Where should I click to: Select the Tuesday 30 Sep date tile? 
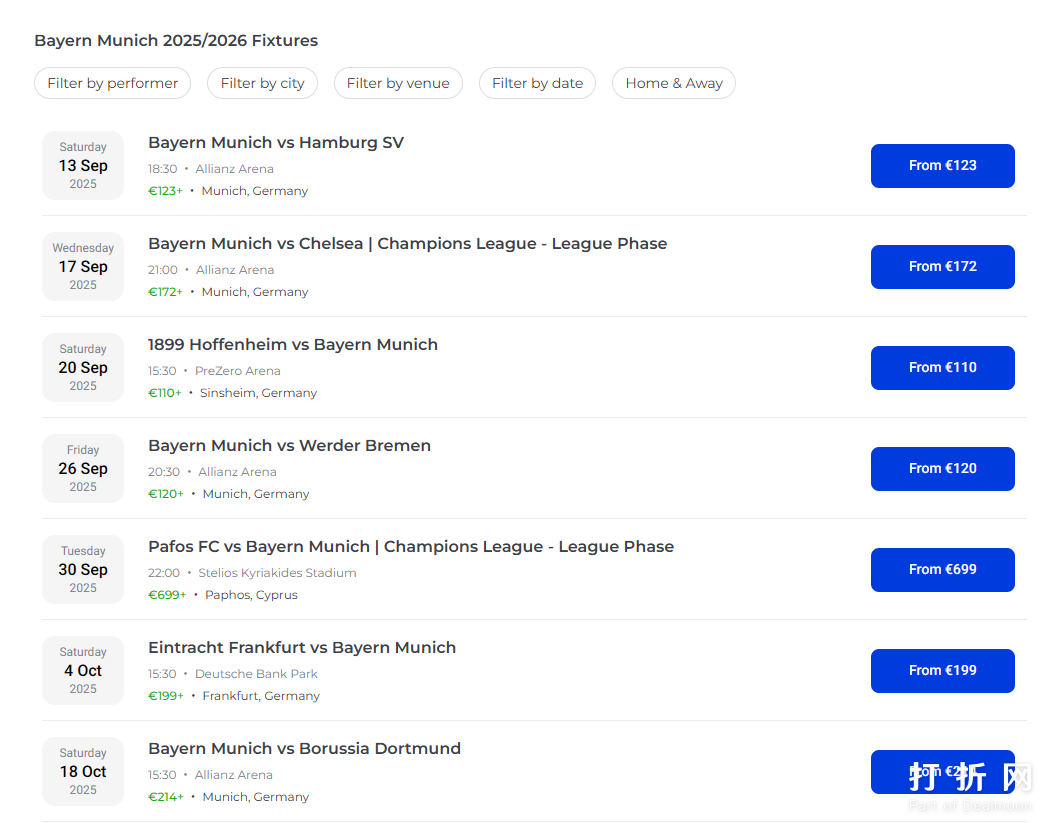click(83, 570)
